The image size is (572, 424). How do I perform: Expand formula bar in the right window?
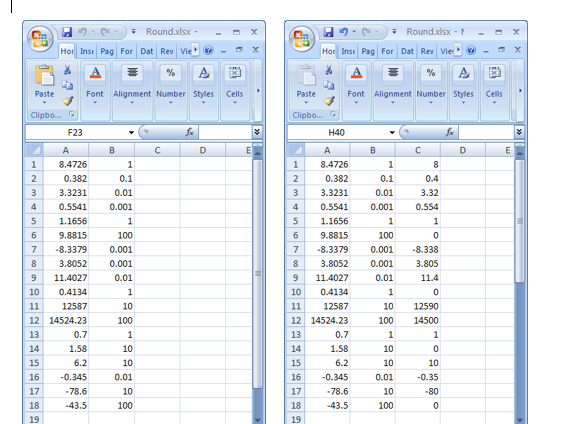pyautogui.click(x=519, y=132)
